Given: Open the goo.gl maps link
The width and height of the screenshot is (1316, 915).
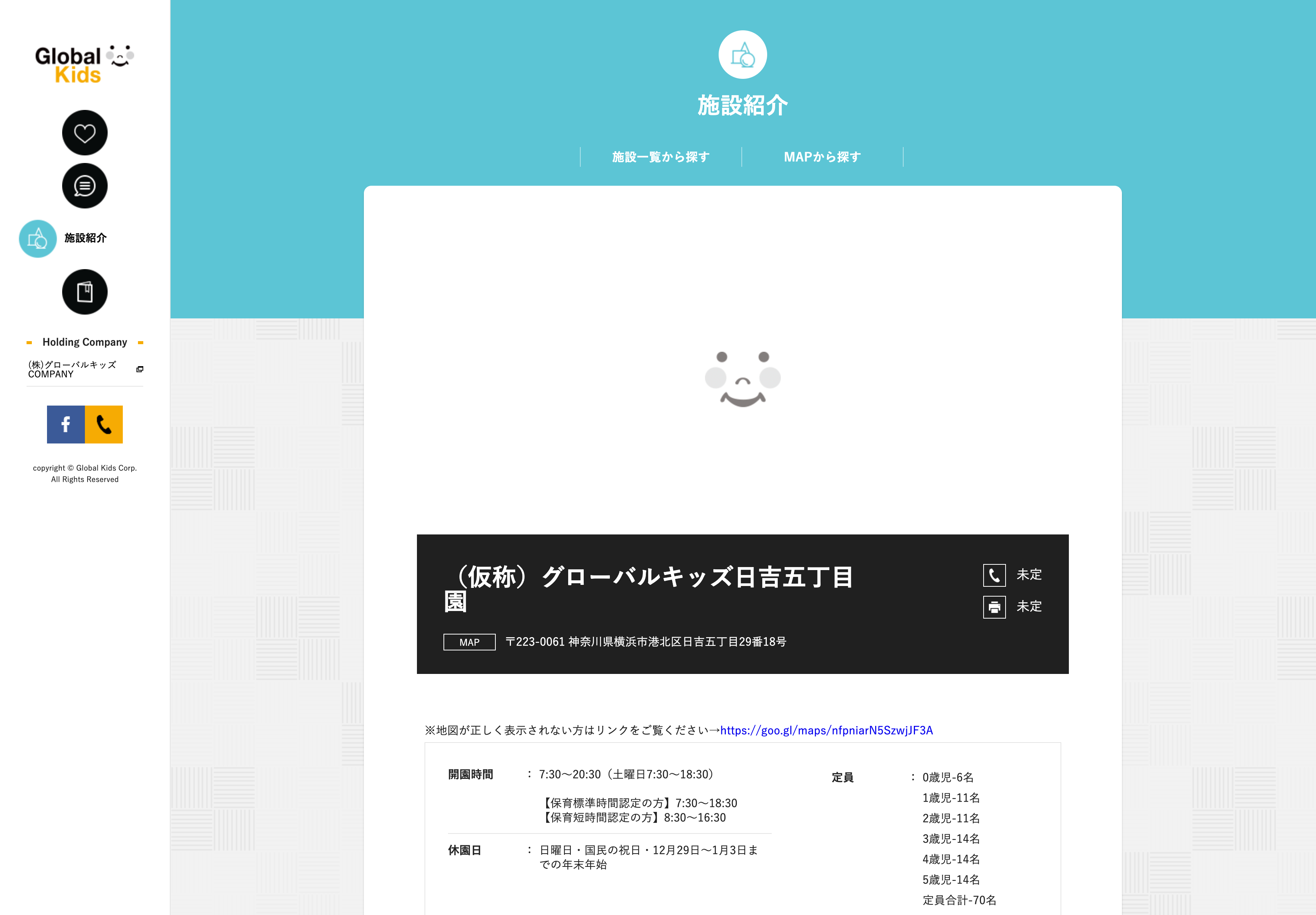Looking at the screenshot, I should pyautogui.click(x=827, y=730).
